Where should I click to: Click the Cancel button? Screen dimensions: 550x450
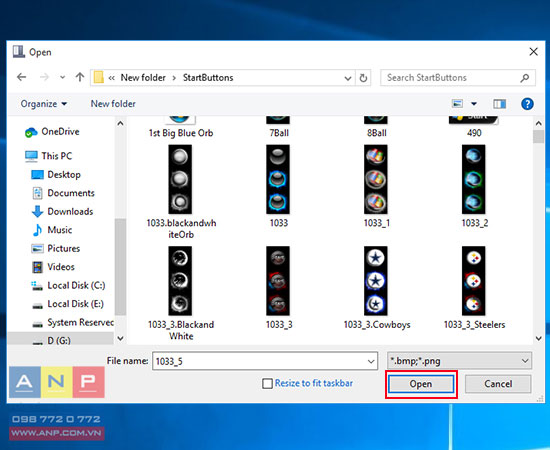[498, 384]
